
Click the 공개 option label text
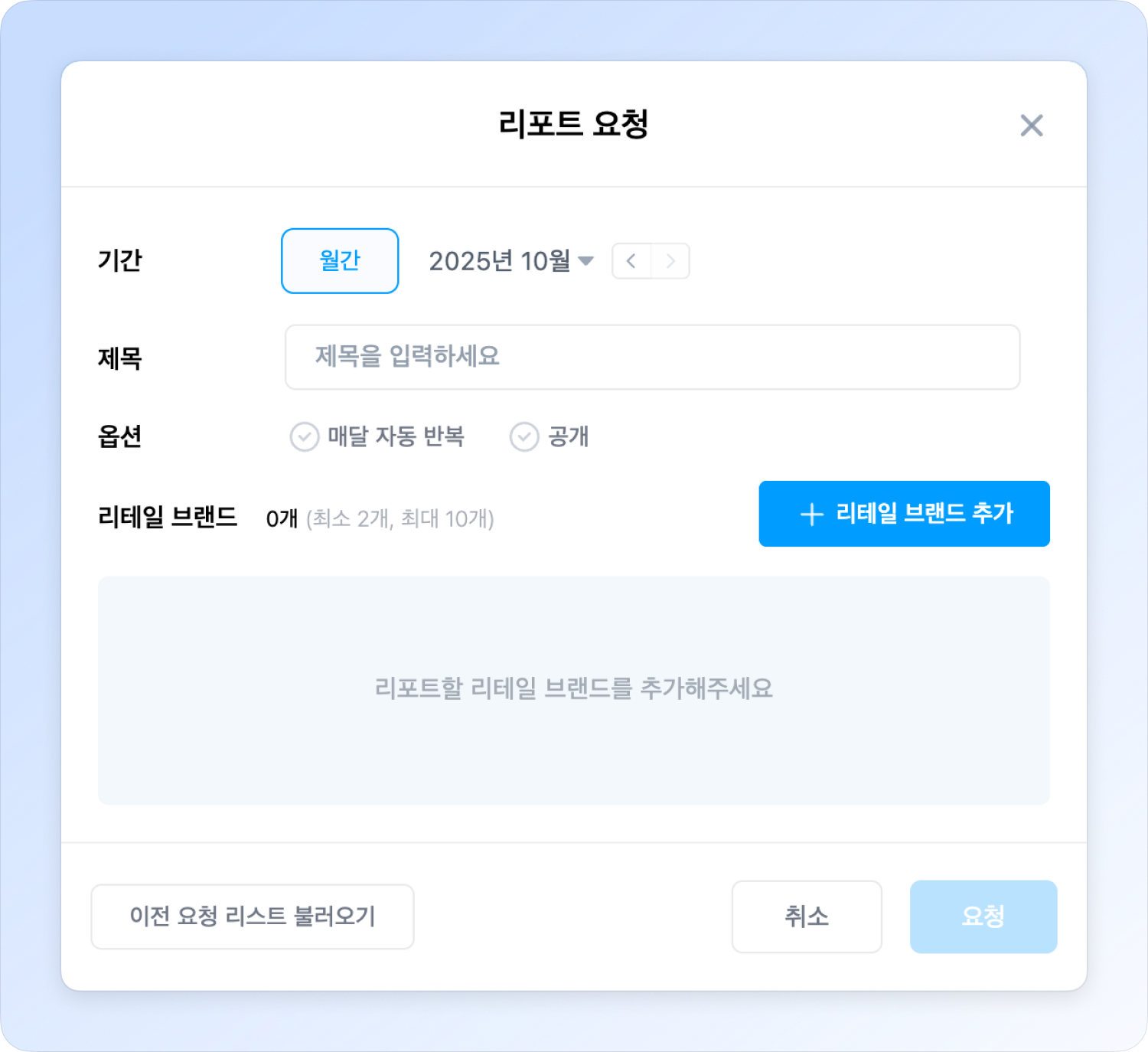pos(568,436)
